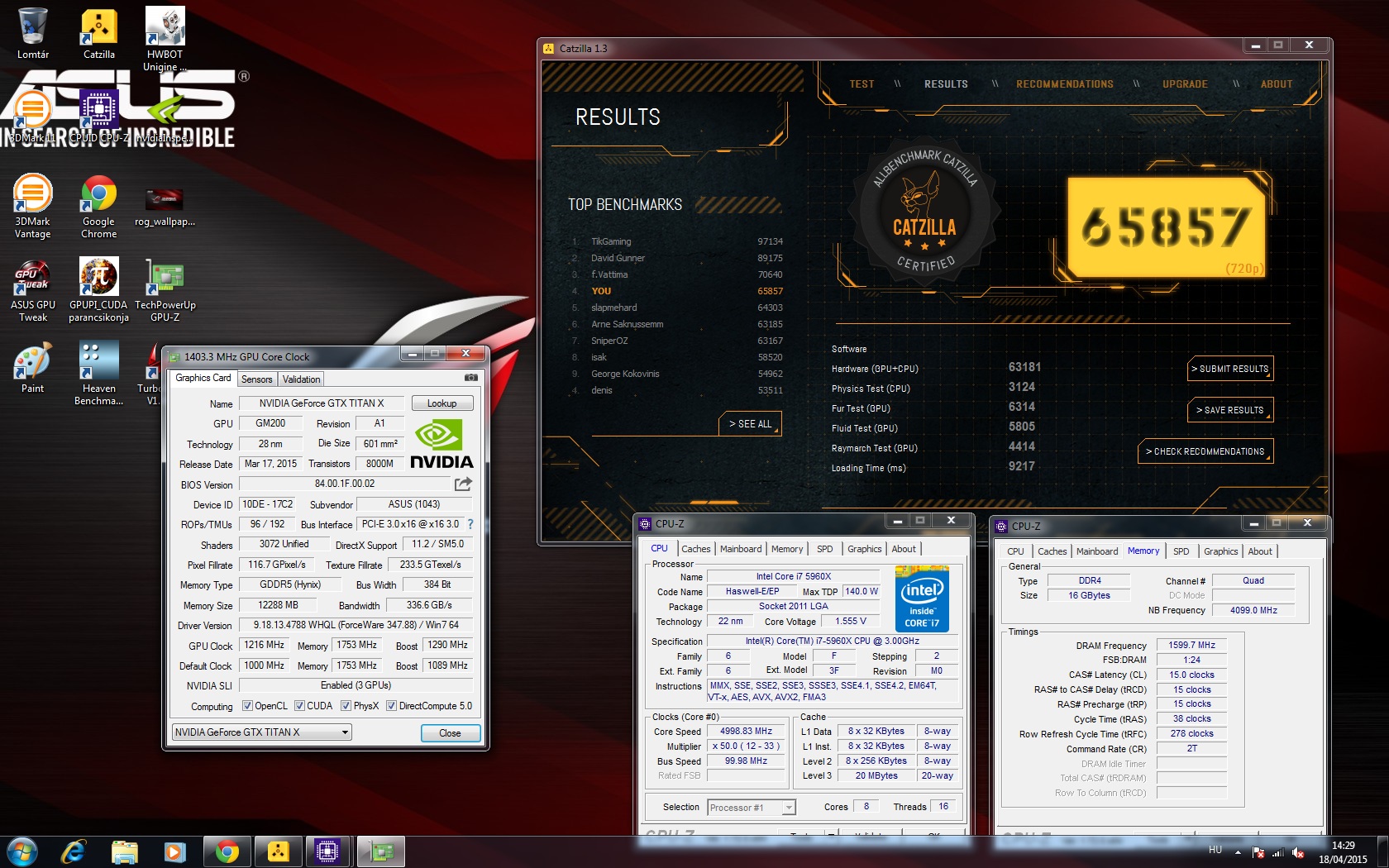Viewport: 1389px width, 868px height.
Task: Open the ABOUT tab in Catzilla
Action: coord(1276,84)
